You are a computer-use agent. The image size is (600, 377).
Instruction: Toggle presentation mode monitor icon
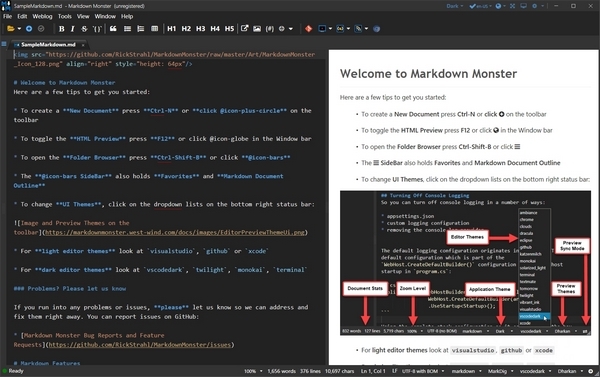(523, 6)
